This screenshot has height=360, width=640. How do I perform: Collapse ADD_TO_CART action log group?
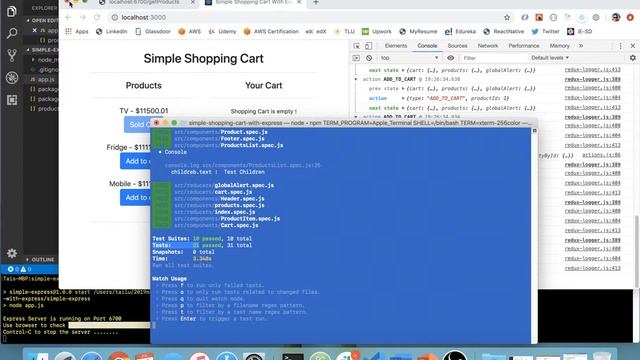coord(356,79)
